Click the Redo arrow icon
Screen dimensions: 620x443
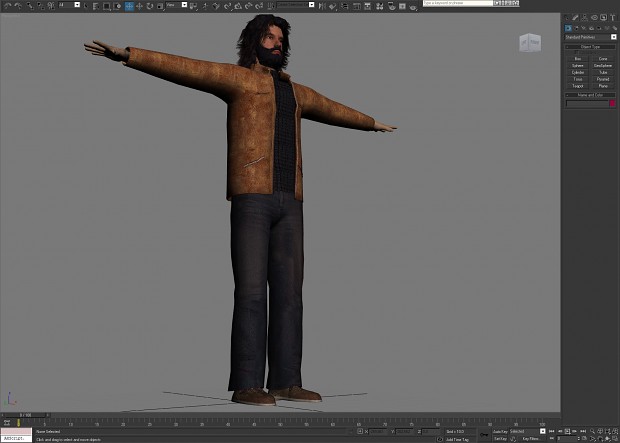coord(18,6)
